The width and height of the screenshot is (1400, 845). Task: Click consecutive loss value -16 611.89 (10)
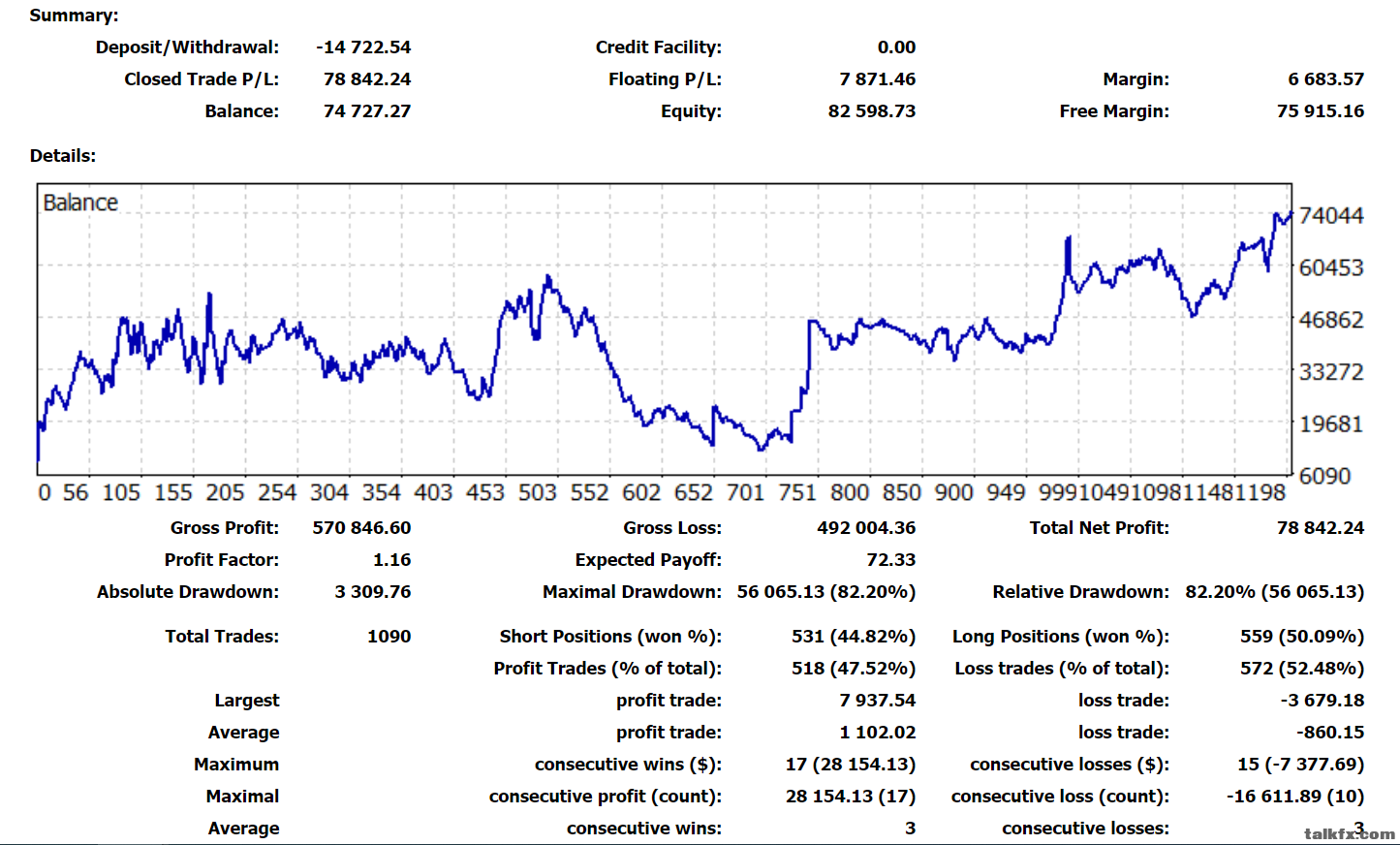click(x=1295, y=796)
